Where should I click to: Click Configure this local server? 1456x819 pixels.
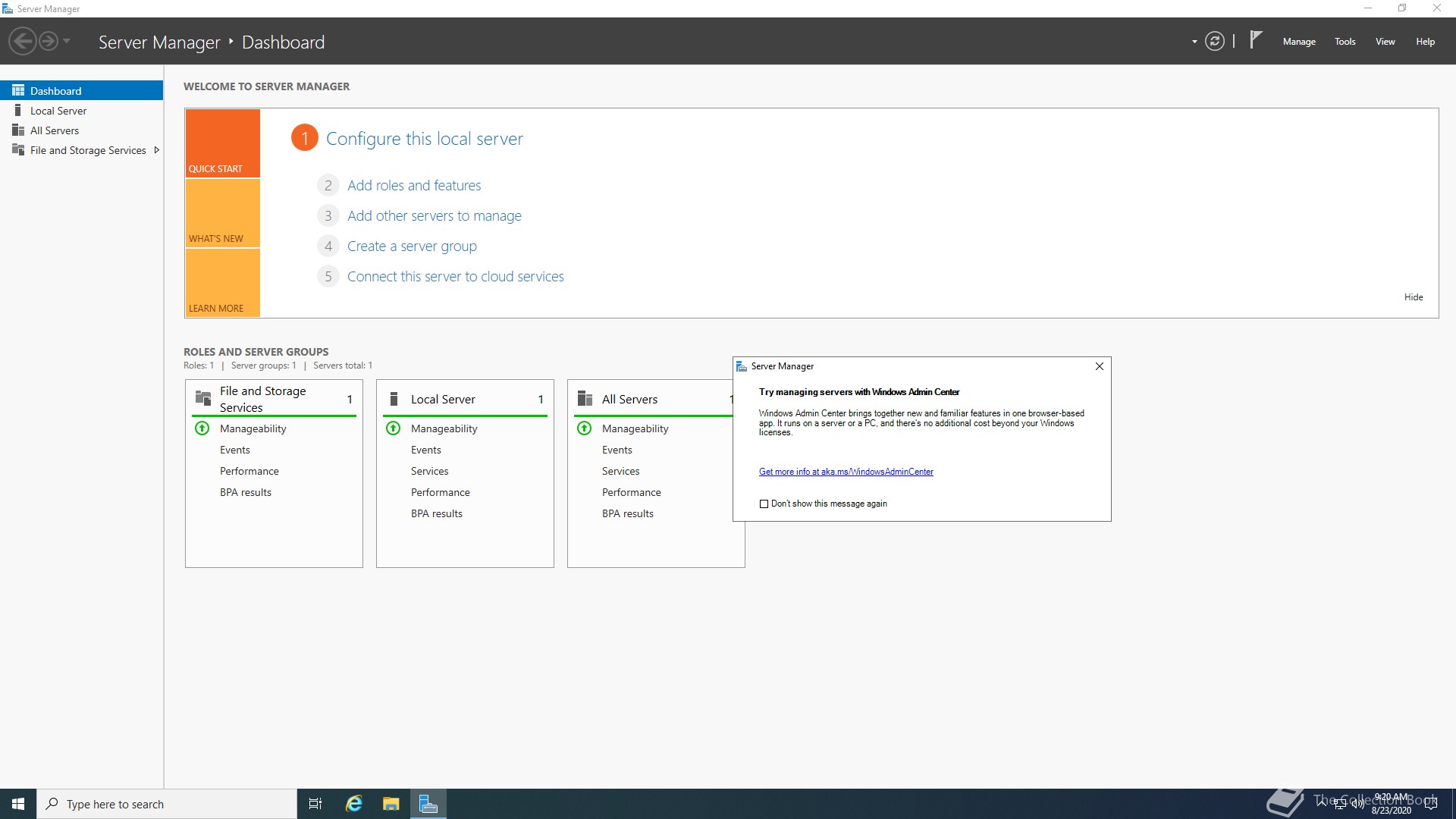(424, 139)
